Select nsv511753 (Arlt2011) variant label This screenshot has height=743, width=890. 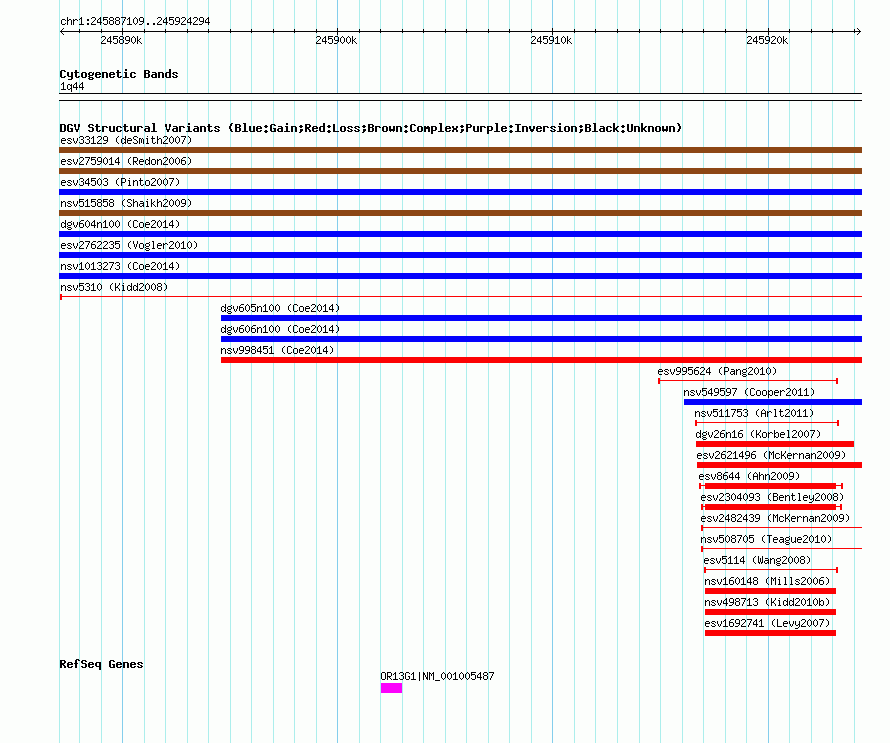(754, 413)
